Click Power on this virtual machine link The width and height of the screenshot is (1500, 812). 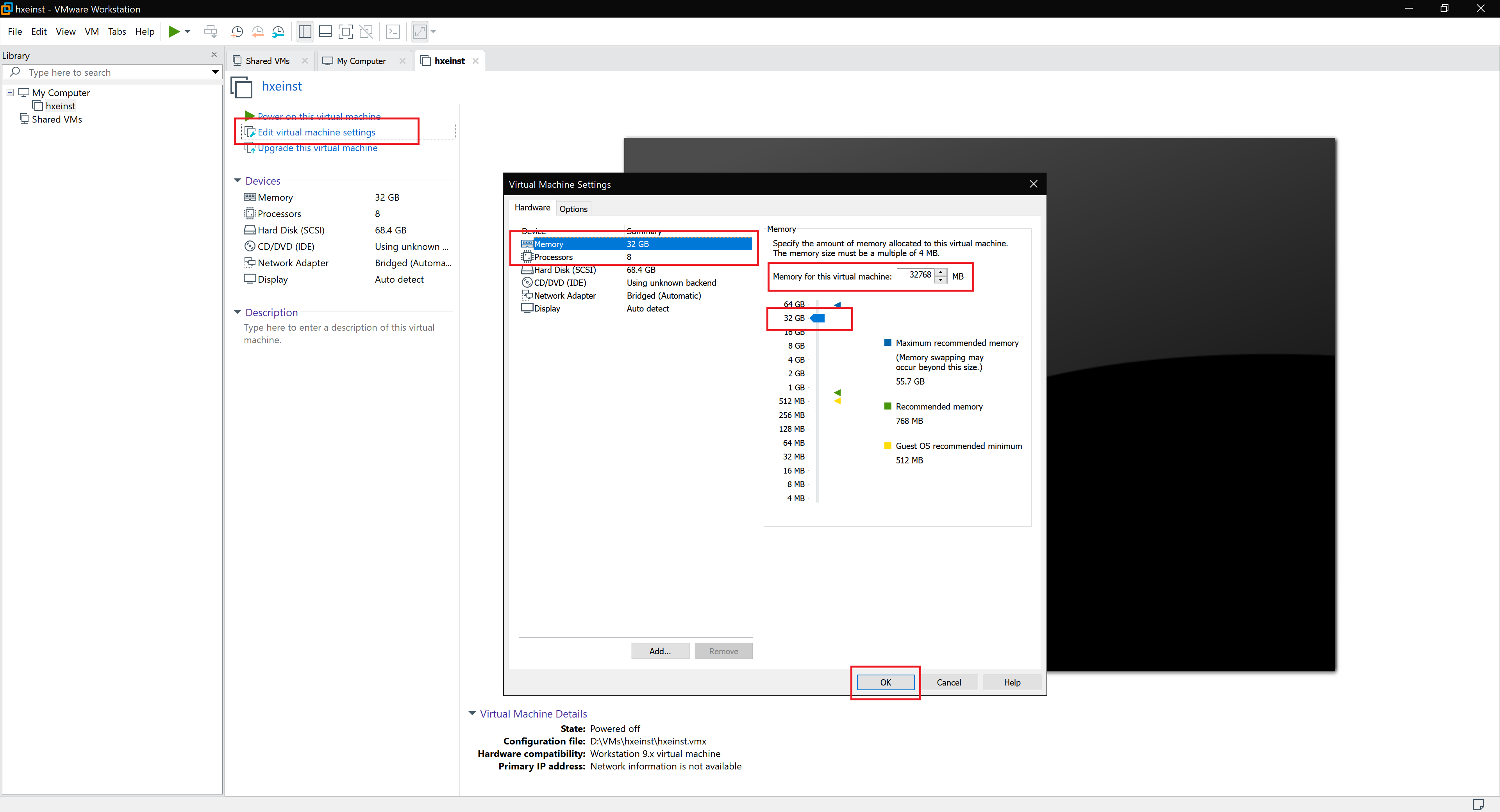(319, 116)
